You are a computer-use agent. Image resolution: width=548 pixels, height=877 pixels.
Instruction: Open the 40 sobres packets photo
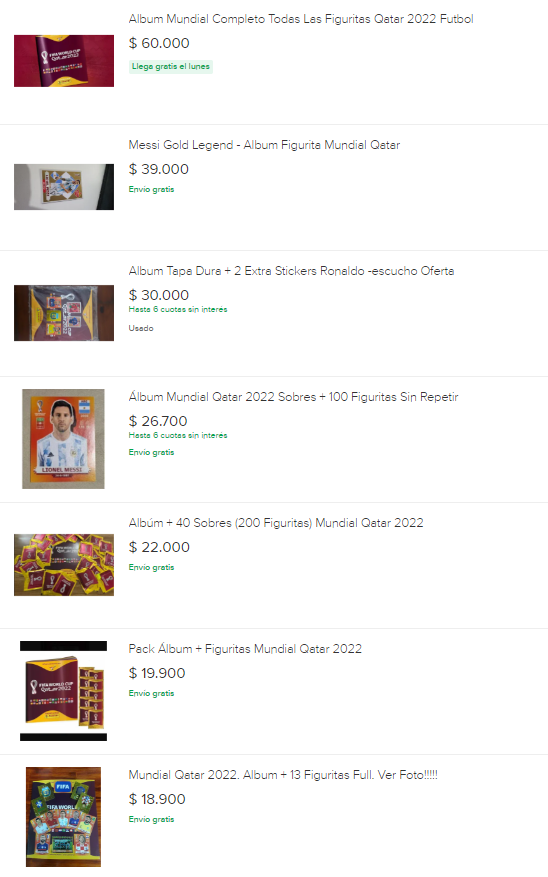tap(64, 565)
